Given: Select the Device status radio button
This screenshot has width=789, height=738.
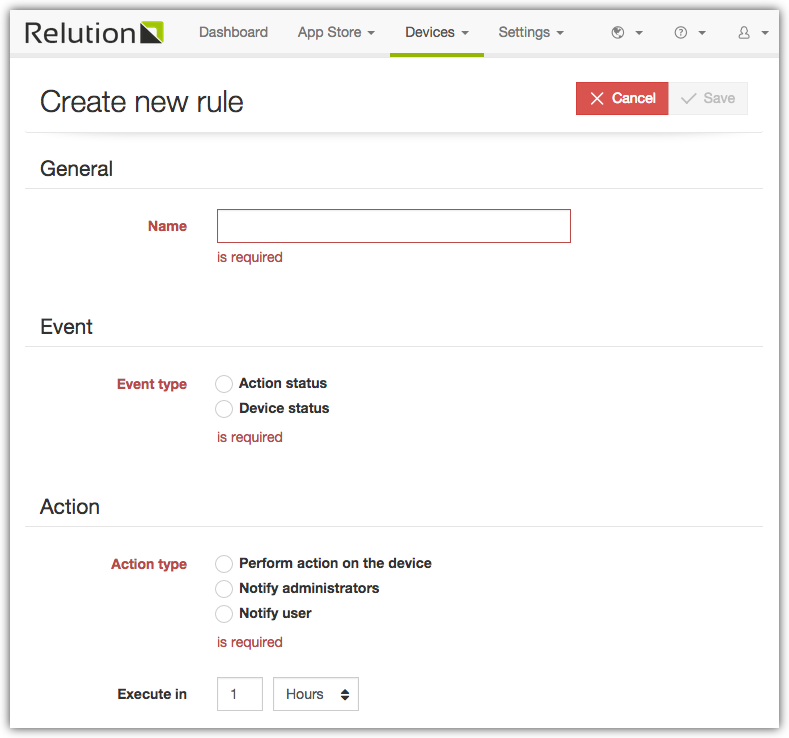Looking at the screenshot, I should coord(223,408).
